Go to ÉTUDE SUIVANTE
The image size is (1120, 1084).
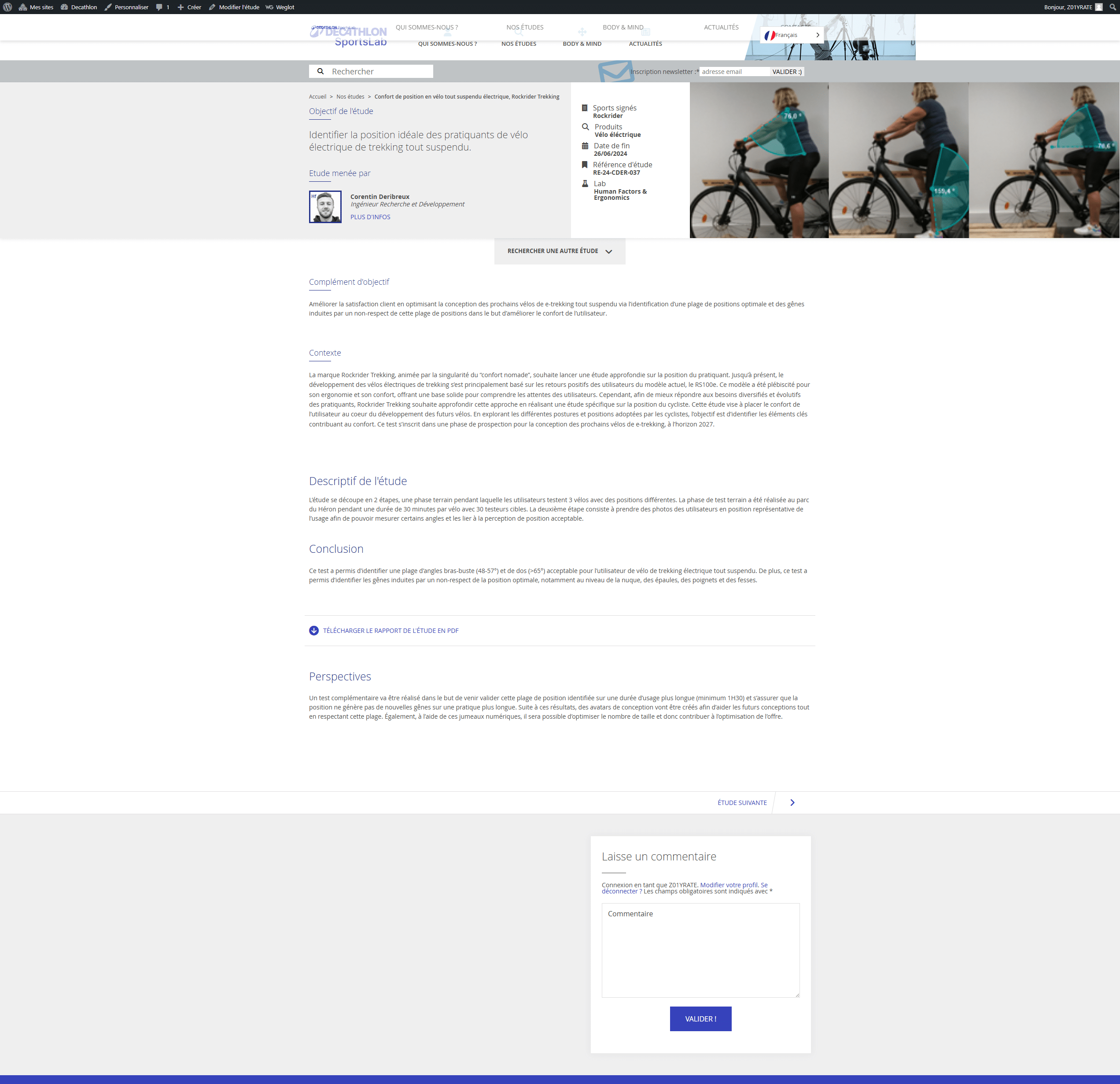tap(742, 802)
